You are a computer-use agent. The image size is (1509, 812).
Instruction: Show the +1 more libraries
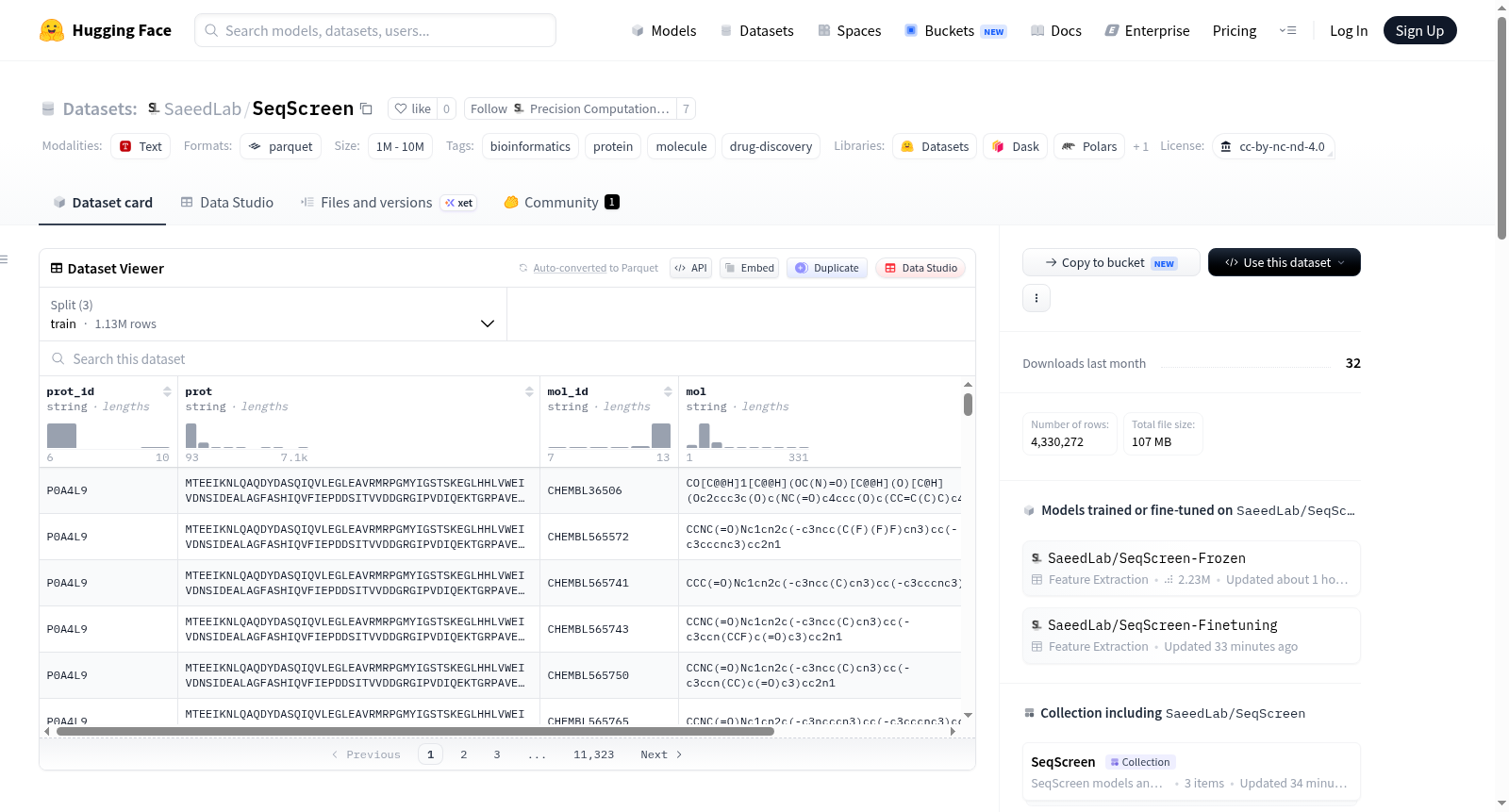(1140, 146)
